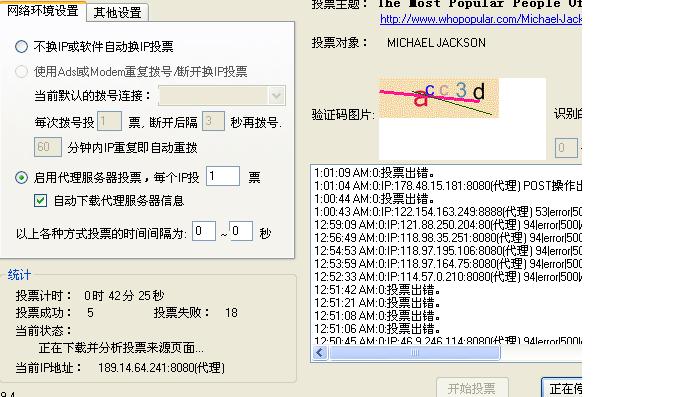Click the 60 分钟内IP重复 field
Image resolution: width=683 pixels, height=397 pixels.
tap(48, 147)
